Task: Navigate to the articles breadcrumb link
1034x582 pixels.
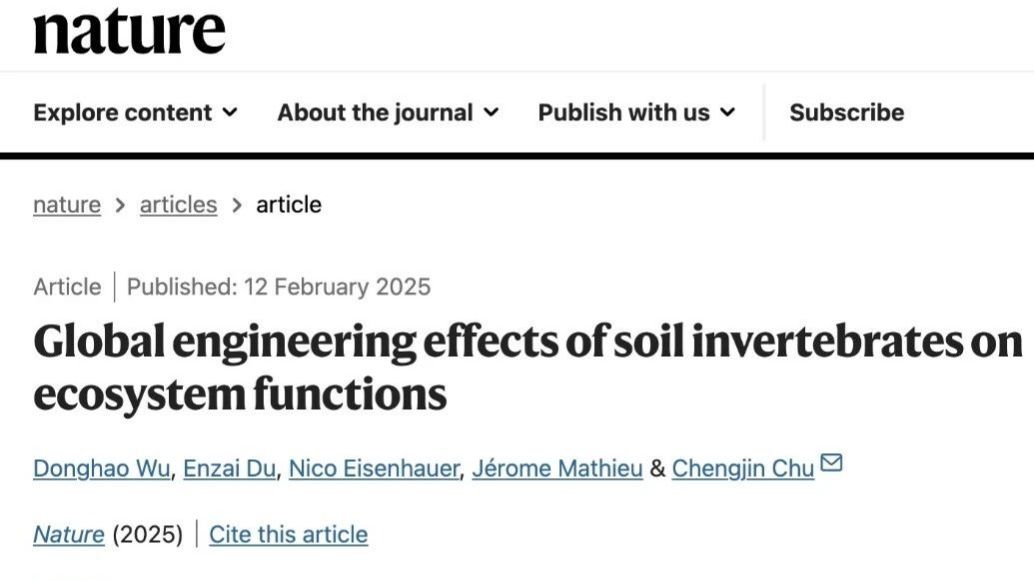Action: coord(178,204)
